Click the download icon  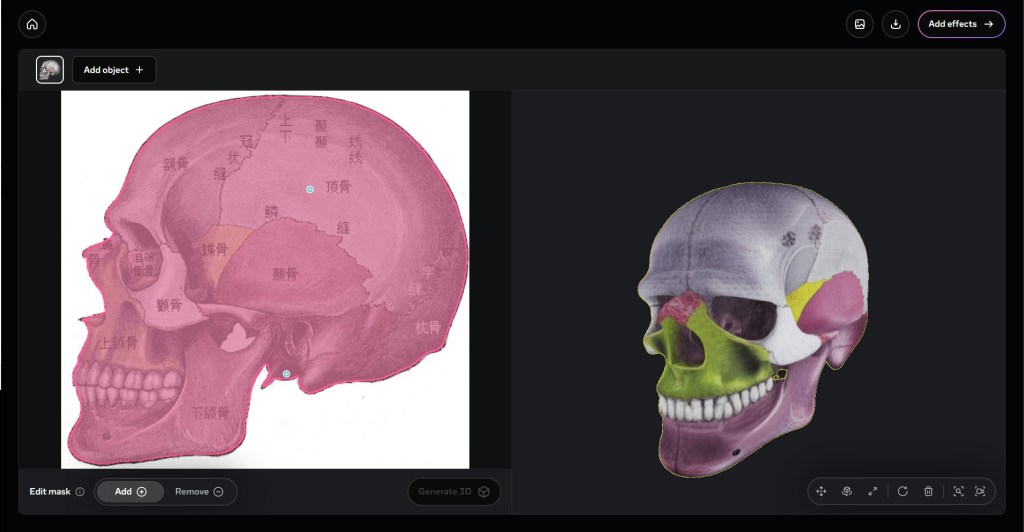point(896,24)
